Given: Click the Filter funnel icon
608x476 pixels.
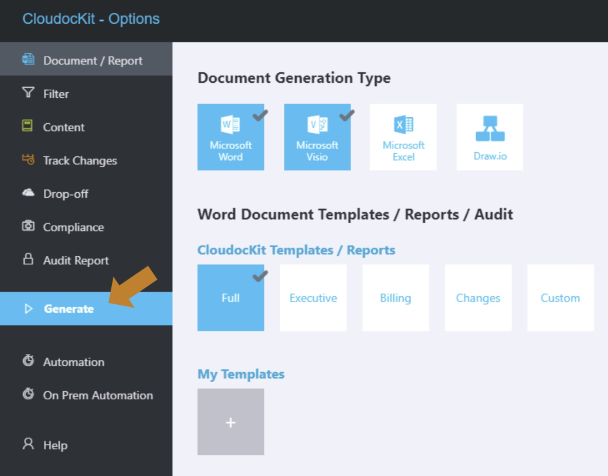Looking at the screenshot, I should [28, 92].
